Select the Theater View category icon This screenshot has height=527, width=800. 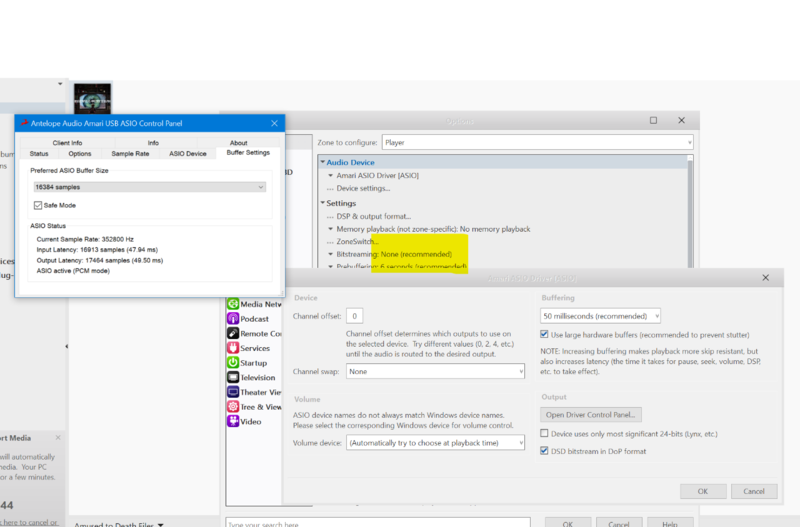point(233,392)
